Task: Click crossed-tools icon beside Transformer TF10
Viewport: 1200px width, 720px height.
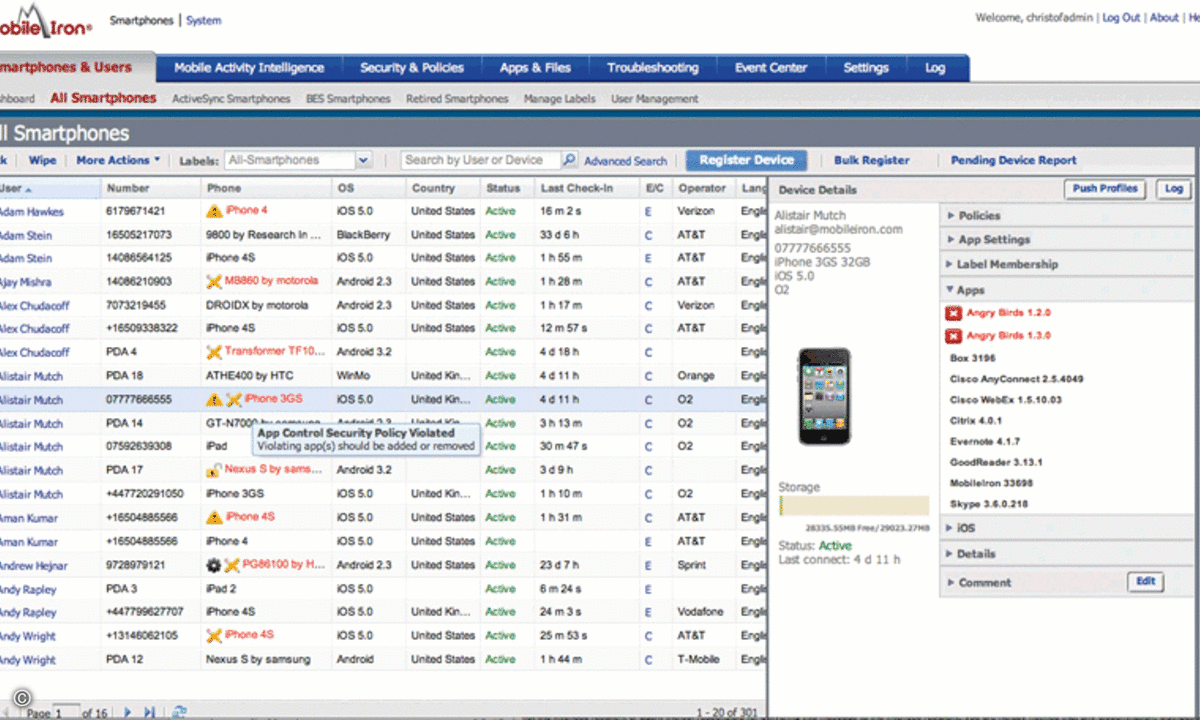Action: [x=214, y=352]
